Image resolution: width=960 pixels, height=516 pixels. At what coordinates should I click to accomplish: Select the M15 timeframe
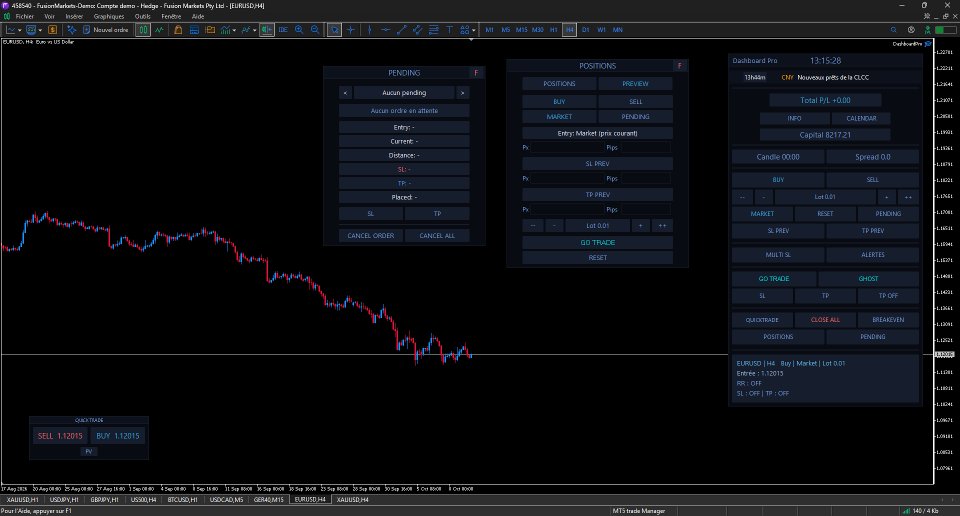click(x=522, y=29)
